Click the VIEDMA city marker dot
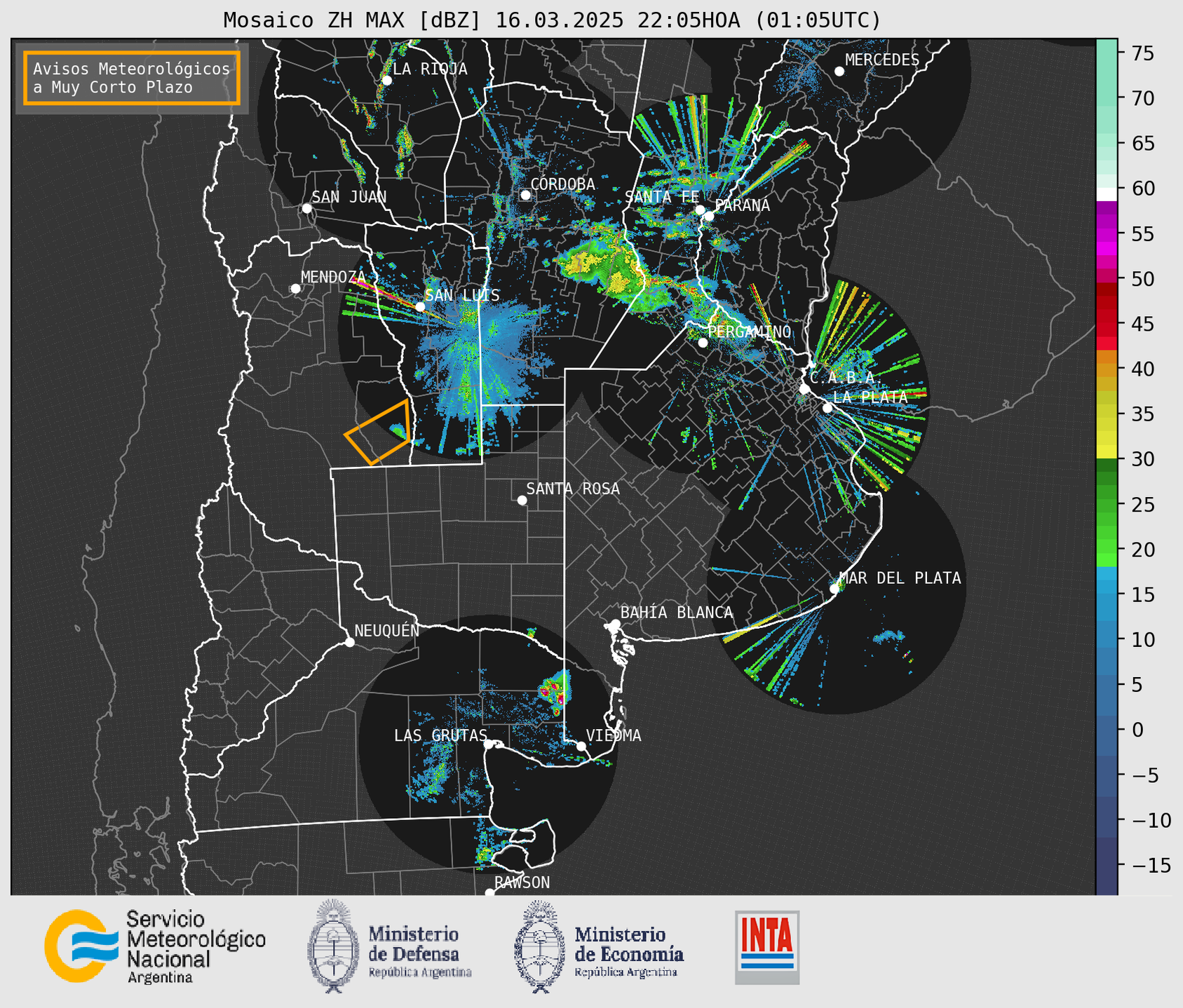The height and width of the screenshot is (1008, 1183). pyautogui.click(x=581, y=746)
